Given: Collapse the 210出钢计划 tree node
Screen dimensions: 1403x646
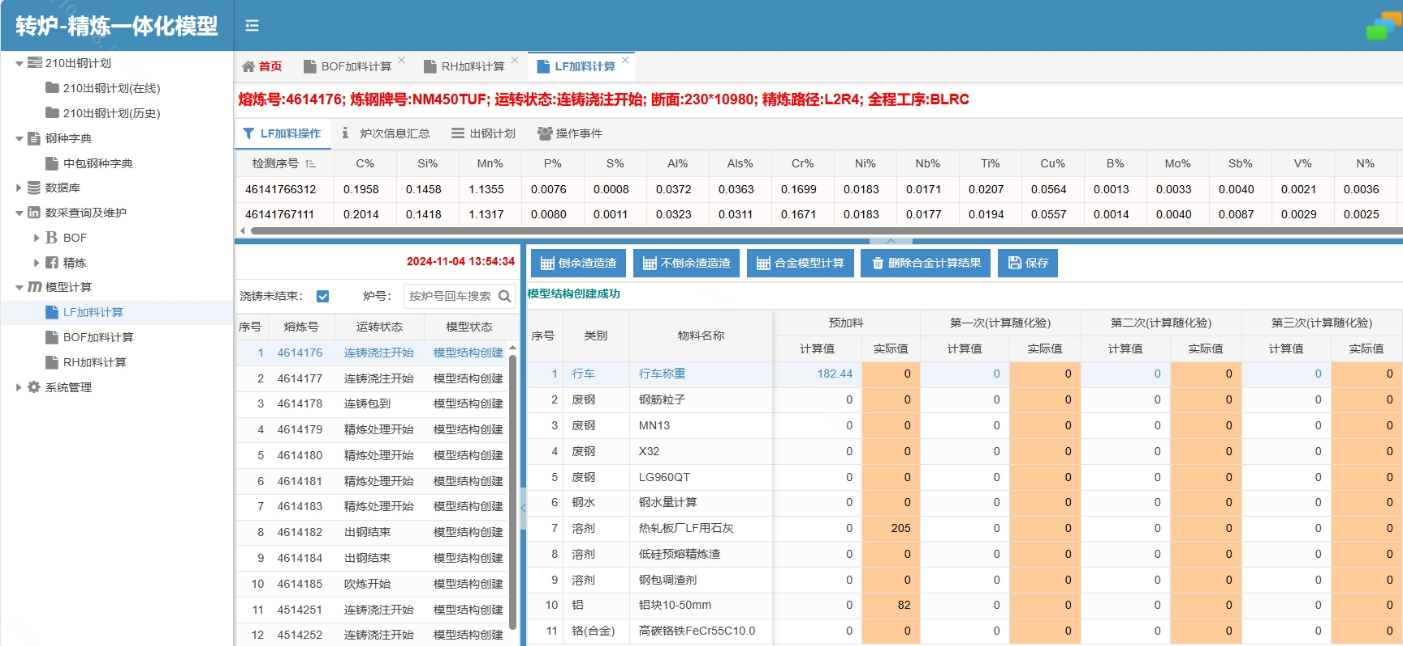Looking at the screenshot, I should [x=19, y=63].
